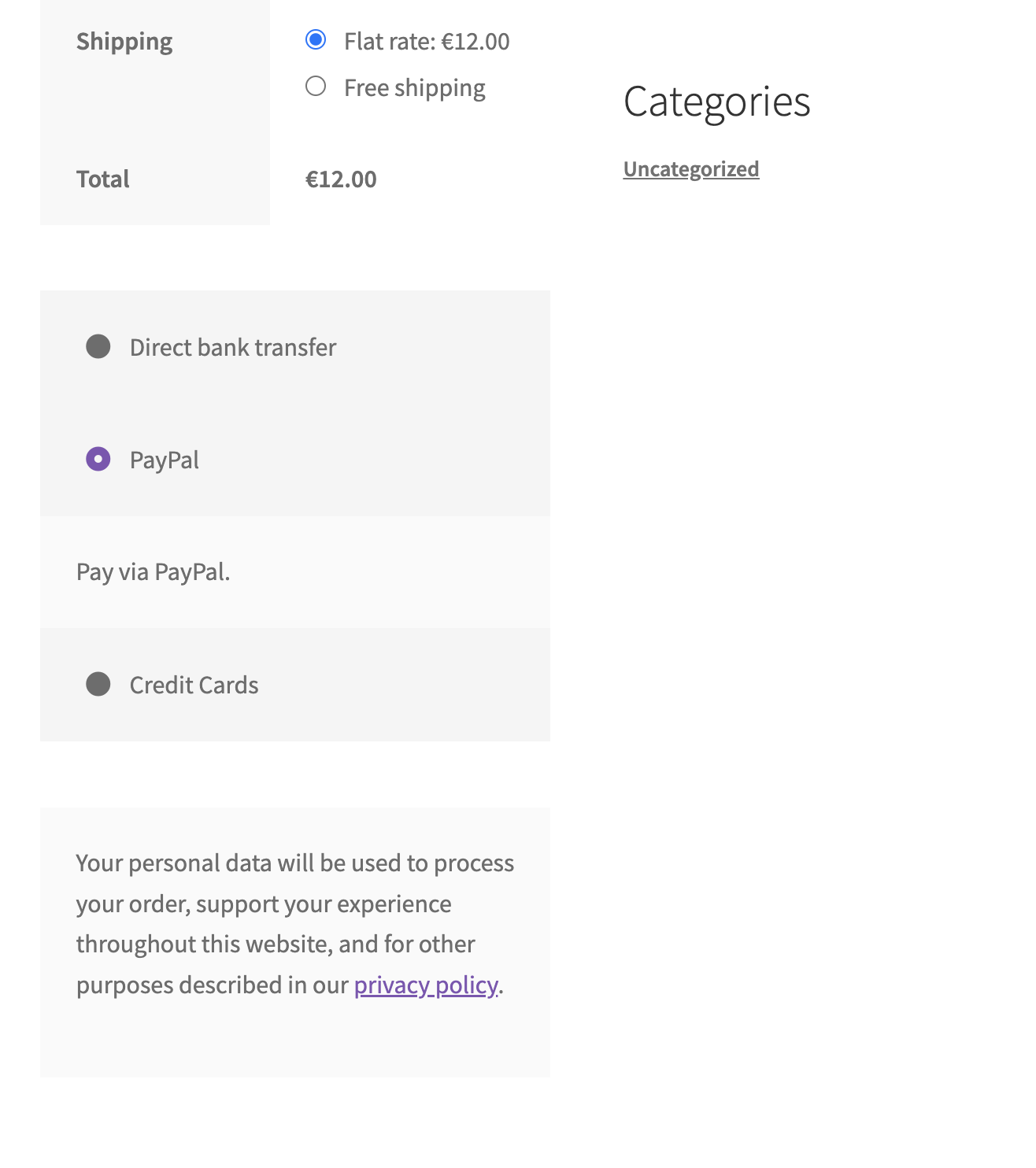Click the Flat rate price label
Image resolution: width=1036 pixels, height=1168 pixels.
(x=426, y=40)
